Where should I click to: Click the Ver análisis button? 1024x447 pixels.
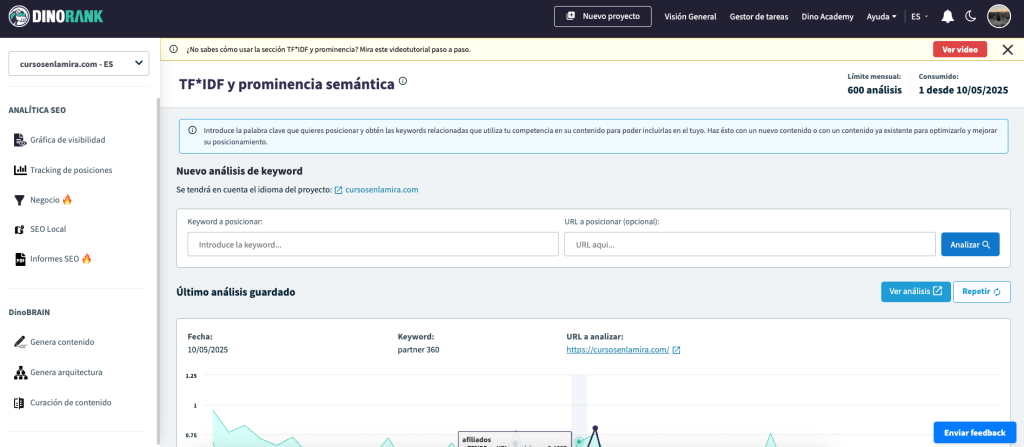click(915, 292)
